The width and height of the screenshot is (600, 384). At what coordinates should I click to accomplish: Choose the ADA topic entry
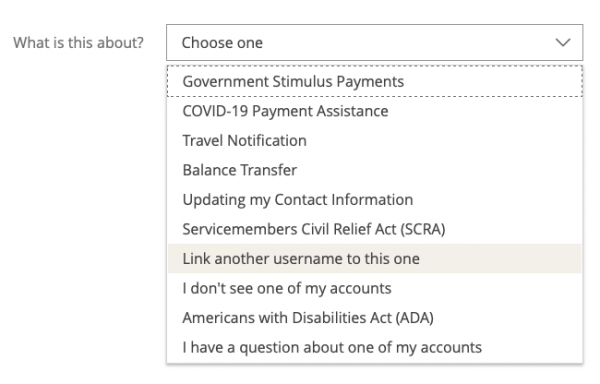375,317
